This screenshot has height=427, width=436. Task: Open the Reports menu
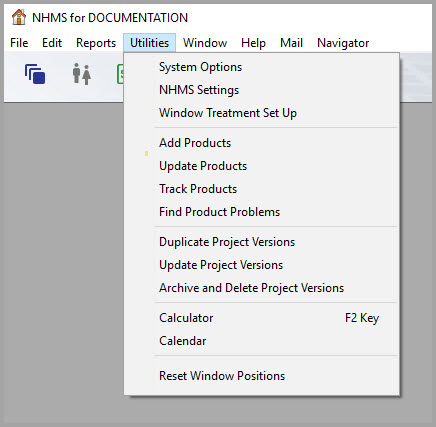click(96, 43)
